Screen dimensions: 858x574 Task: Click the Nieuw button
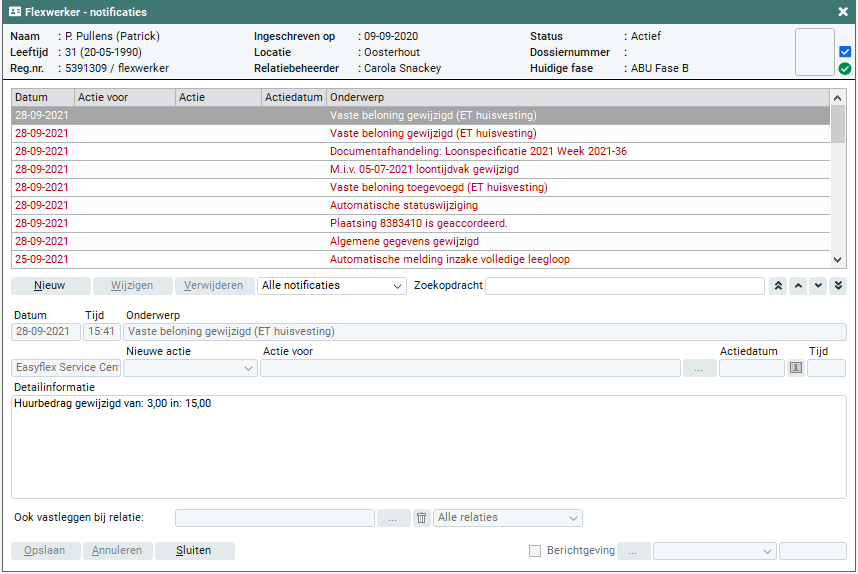click(x=50, y=286)
